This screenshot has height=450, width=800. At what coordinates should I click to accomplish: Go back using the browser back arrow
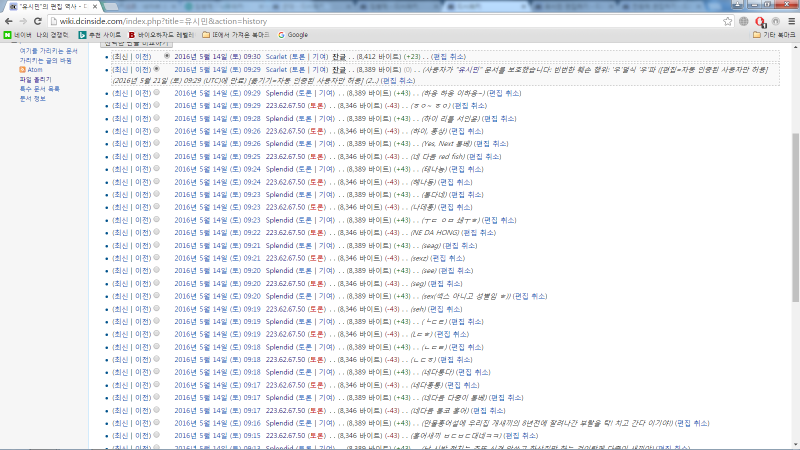click(x=9, y=21)
